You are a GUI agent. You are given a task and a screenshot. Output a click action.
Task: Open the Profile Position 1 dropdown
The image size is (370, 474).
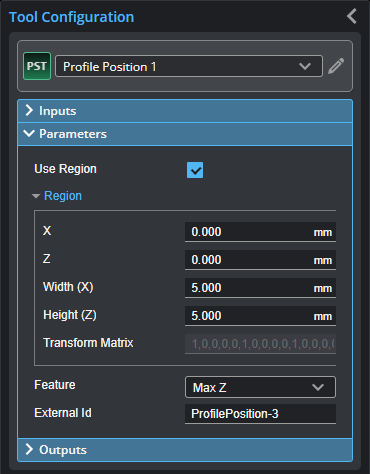[189, 66]
